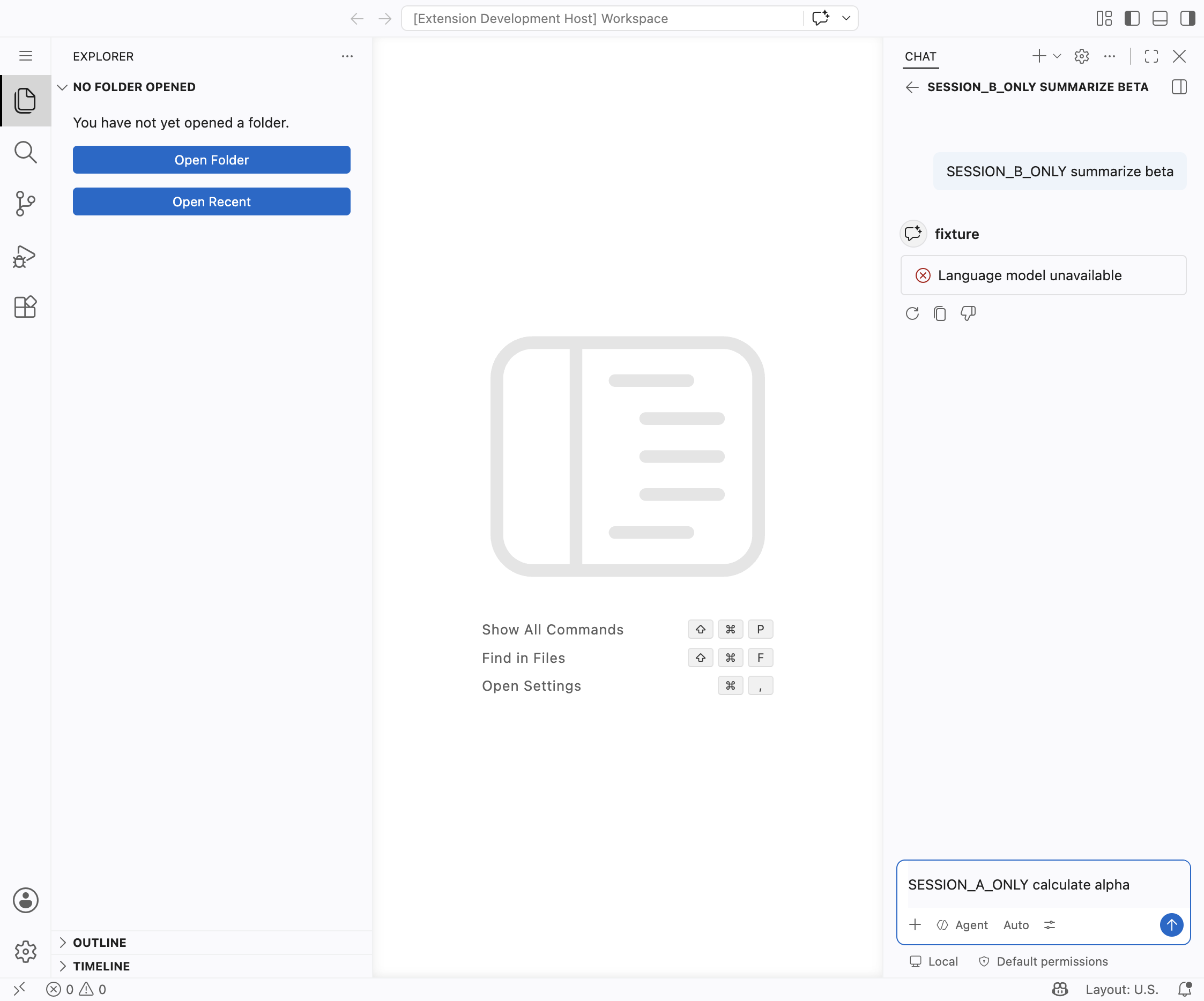Copy the chat response
The image size is (1204, 1001).
[940, 313]
